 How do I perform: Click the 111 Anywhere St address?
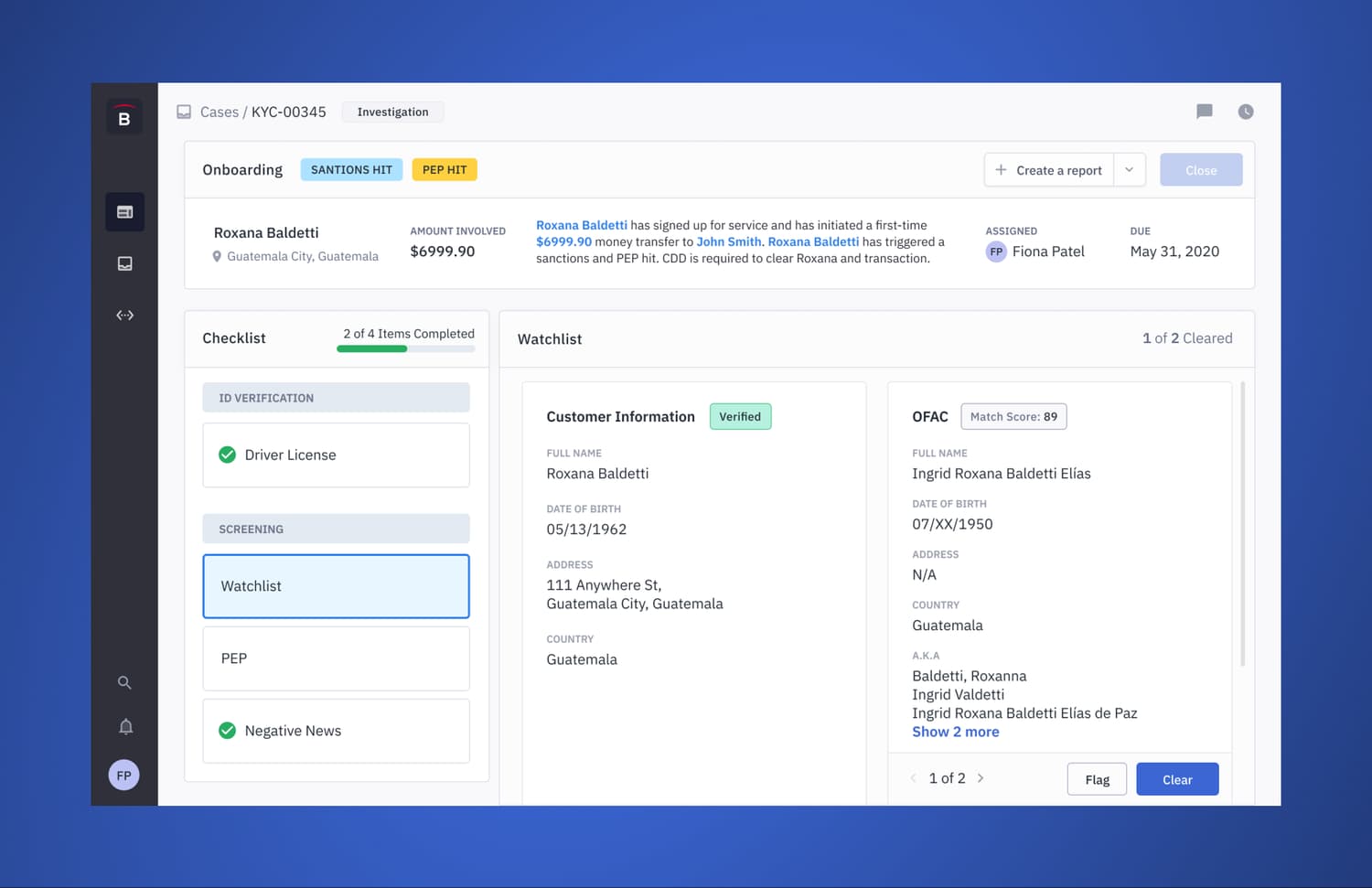point(635,594)
